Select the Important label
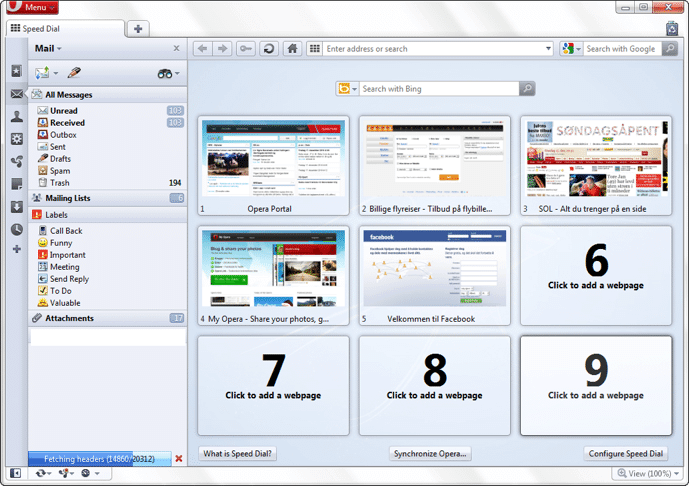Viewport: 689px width, 486px height. point(110,255)
